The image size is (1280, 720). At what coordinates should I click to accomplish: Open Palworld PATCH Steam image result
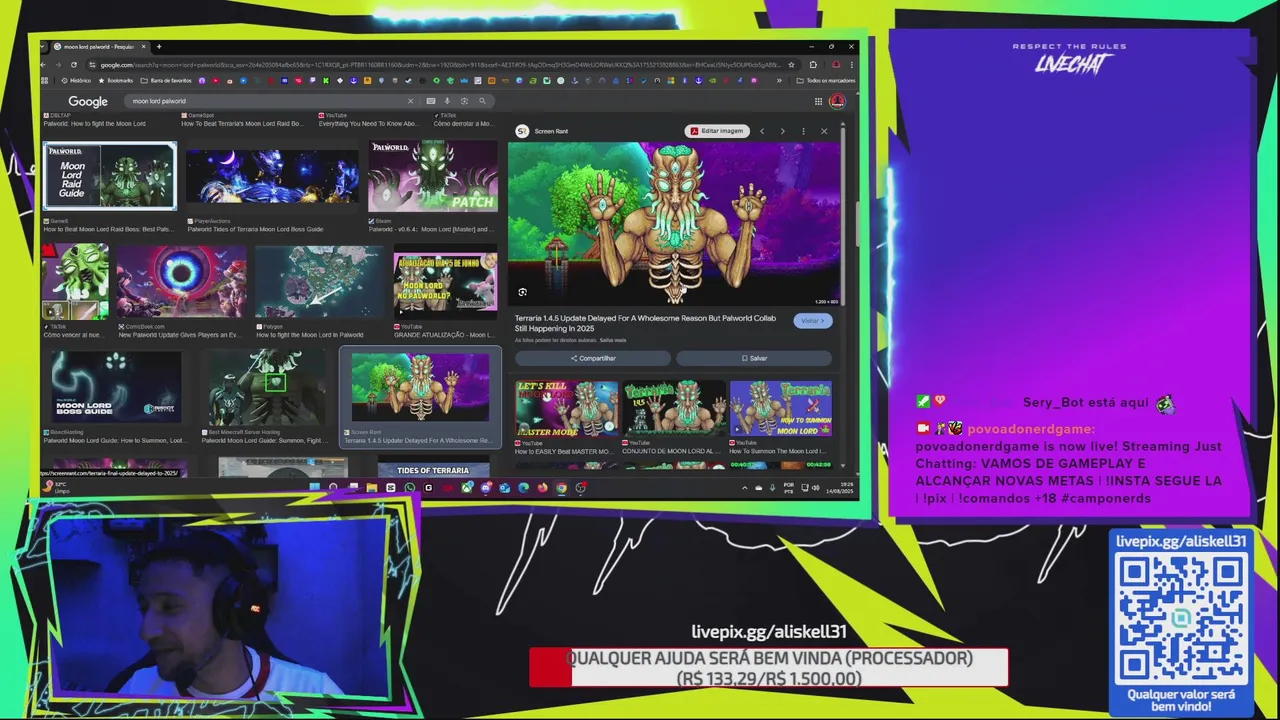point(433,176)
